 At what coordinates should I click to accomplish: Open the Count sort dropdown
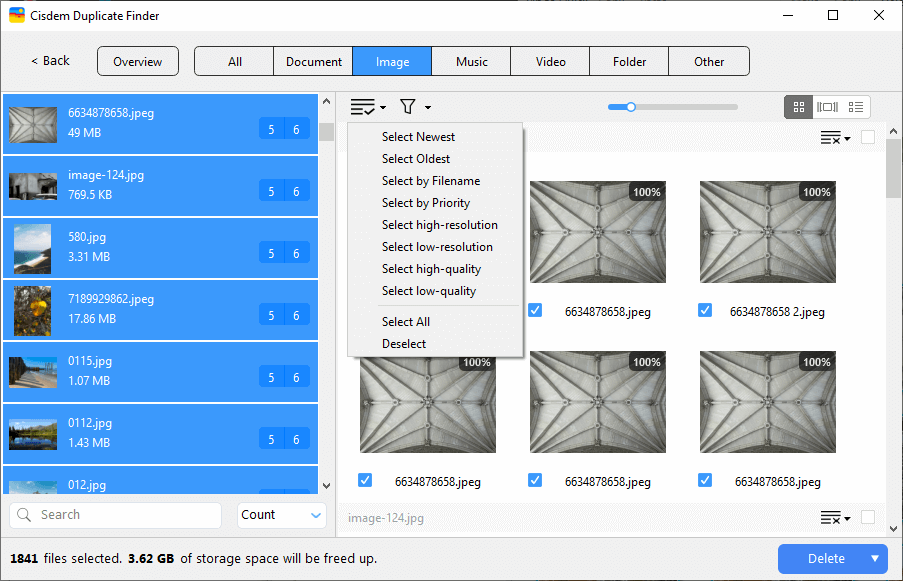[281, 514]
